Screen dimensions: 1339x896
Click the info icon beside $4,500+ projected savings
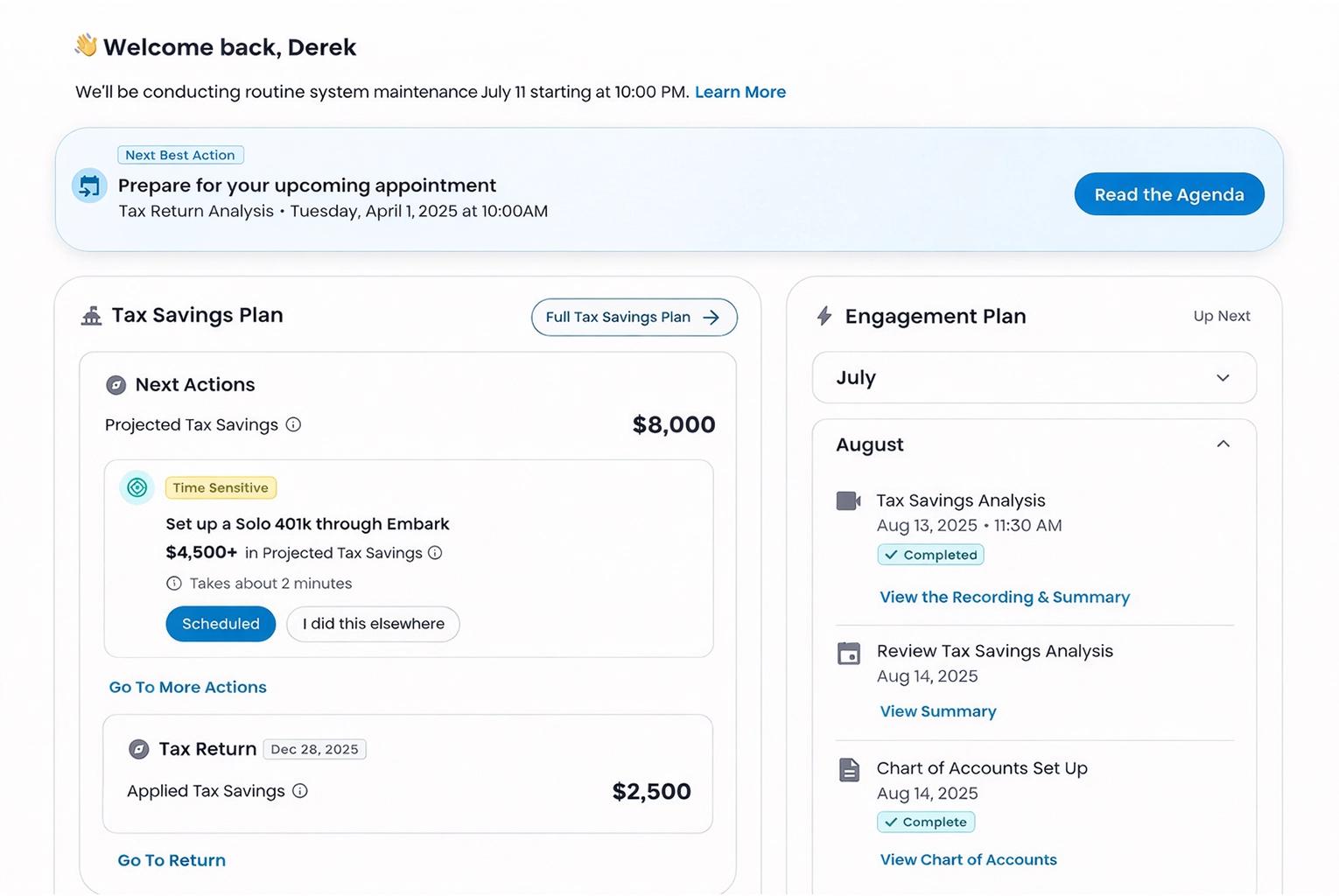click(435, 553)
